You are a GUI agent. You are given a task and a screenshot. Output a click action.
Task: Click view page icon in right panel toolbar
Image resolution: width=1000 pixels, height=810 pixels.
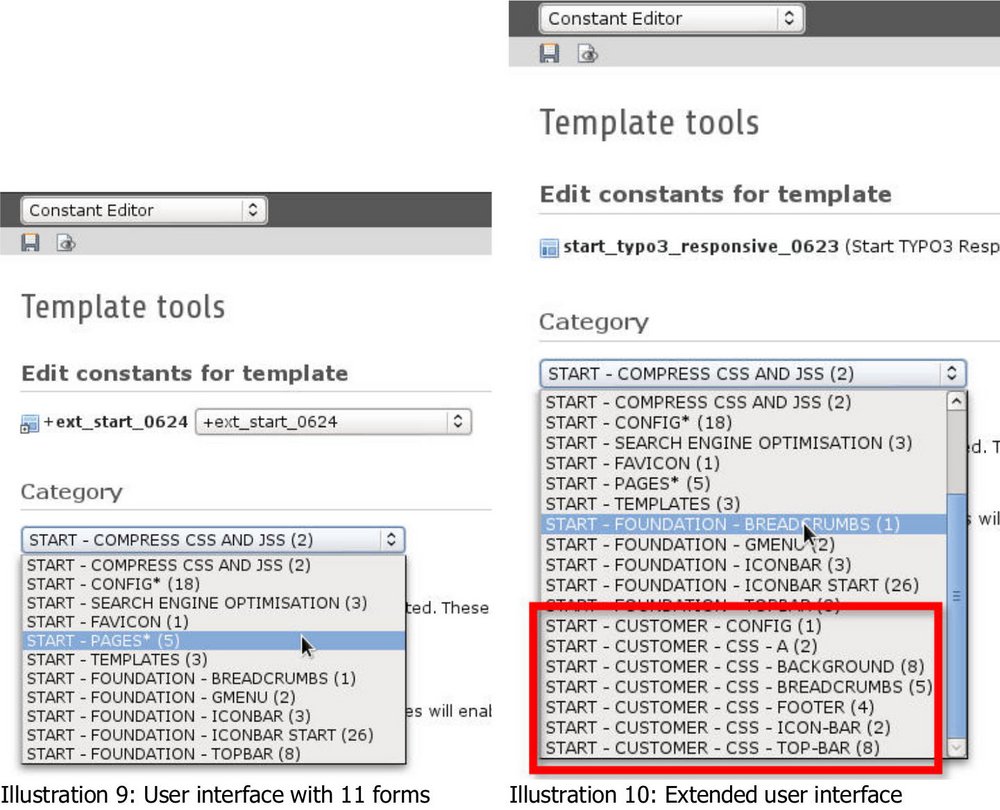tap(587, 54)
